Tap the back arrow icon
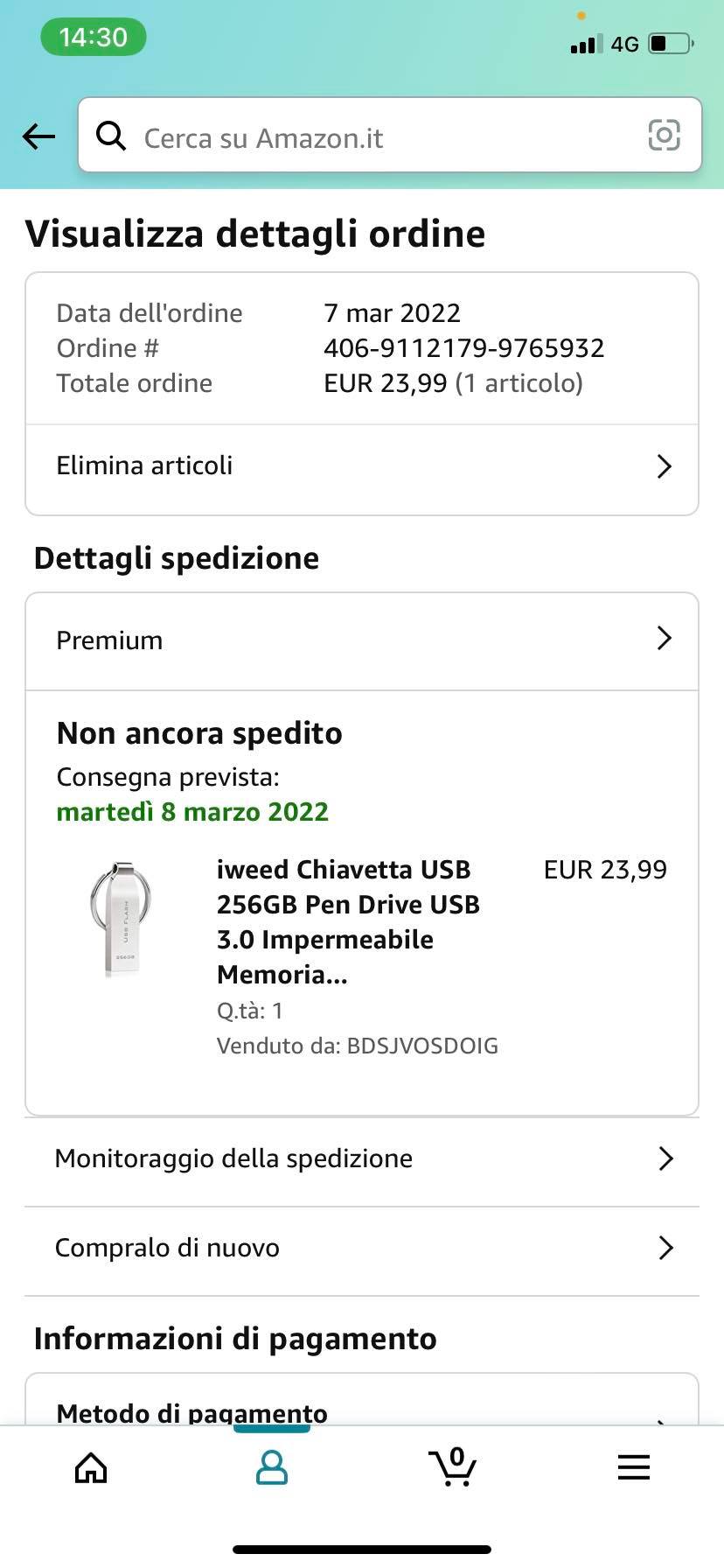Viewport: 724px width, 1568px height. (38, 136)
